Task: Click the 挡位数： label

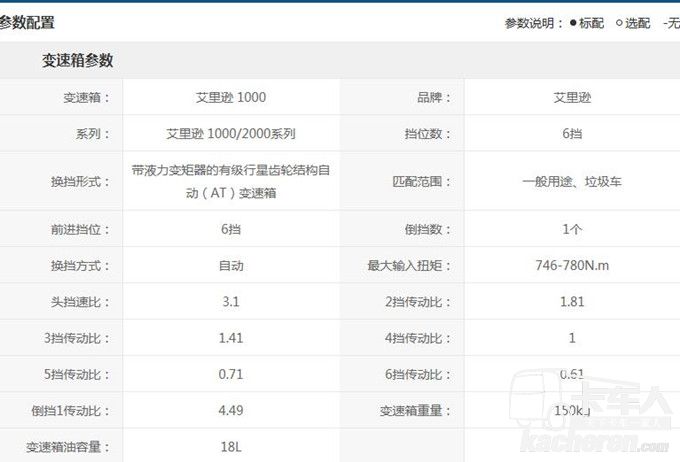Action: 428,133
